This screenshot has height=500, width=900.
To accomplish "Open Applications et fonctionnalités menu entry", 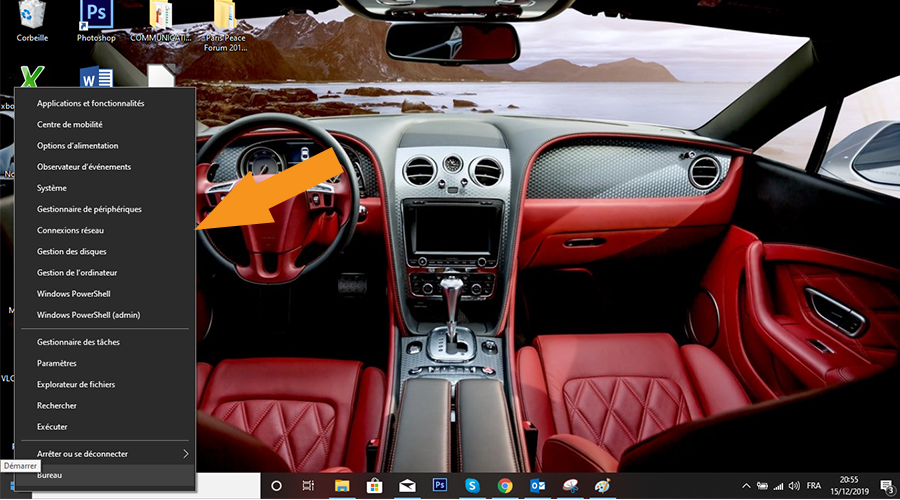I will (x=105, y=103).
